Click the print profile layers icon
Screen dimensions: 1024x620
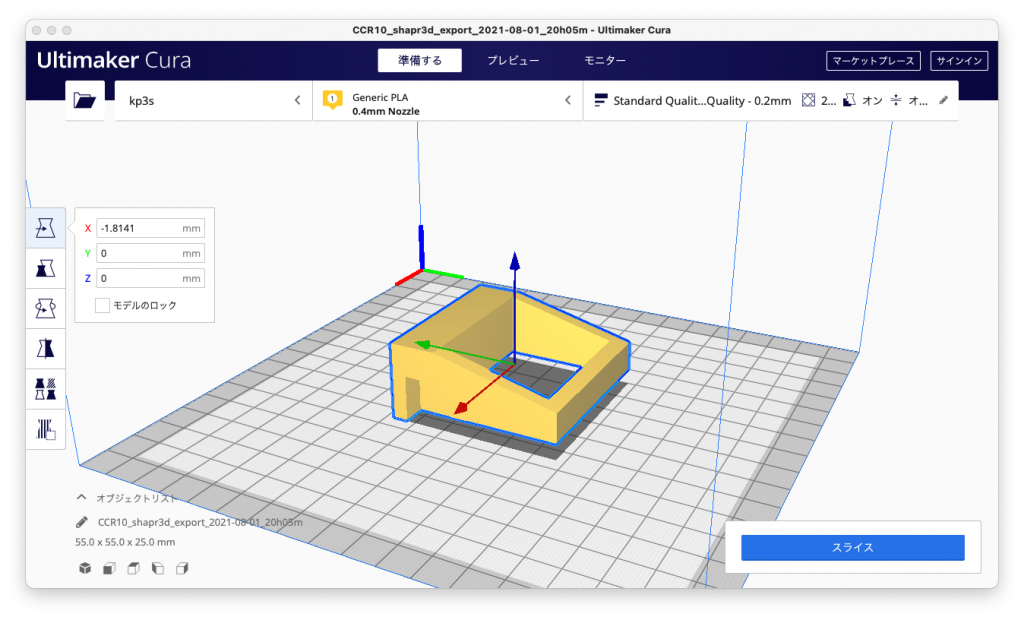[x=601, y=100]
